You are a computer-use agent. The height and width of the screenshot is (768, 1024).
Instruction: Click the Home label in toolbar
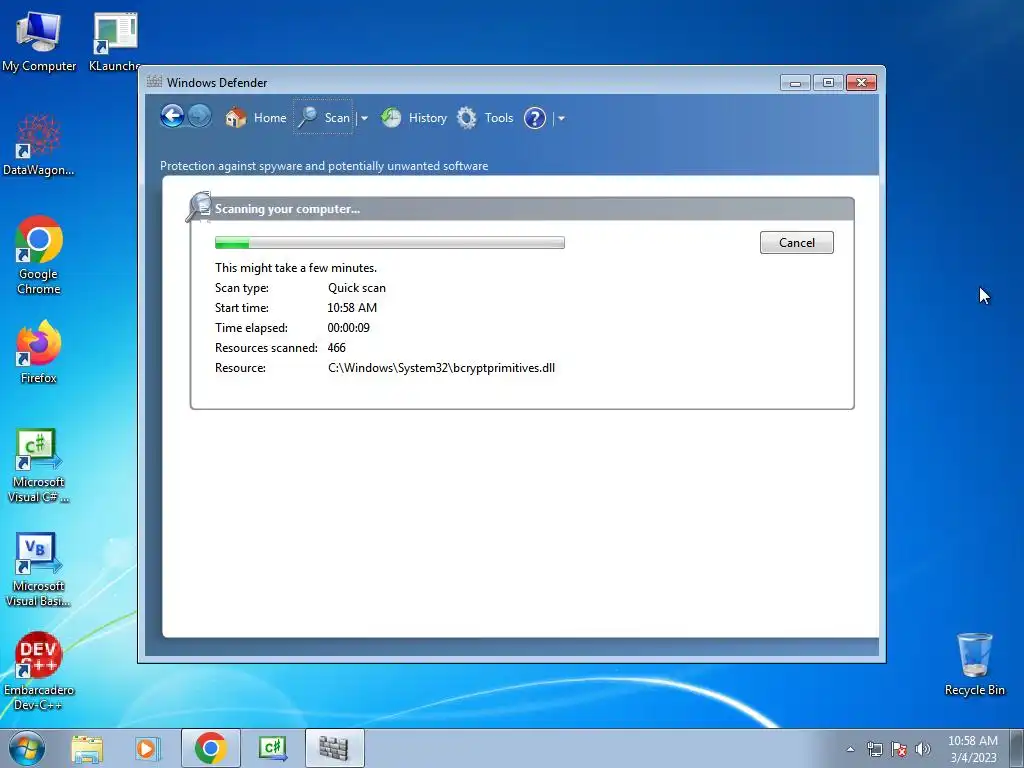tap(270, 118)
